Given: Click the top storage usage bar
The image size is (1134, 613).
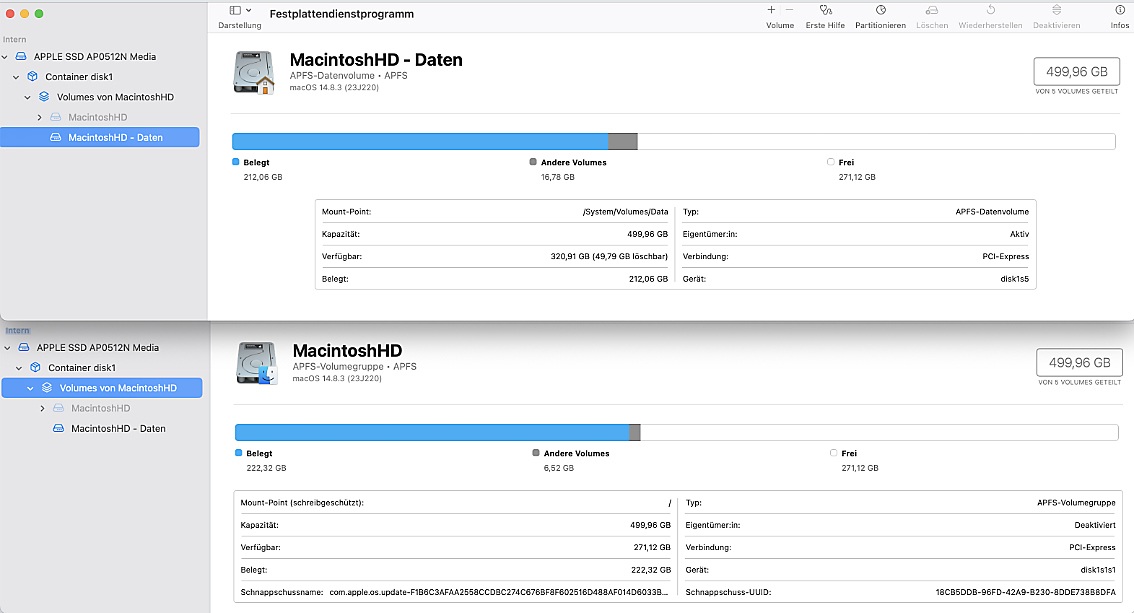Looking at the screenshot, I should (x=672, y=142).
